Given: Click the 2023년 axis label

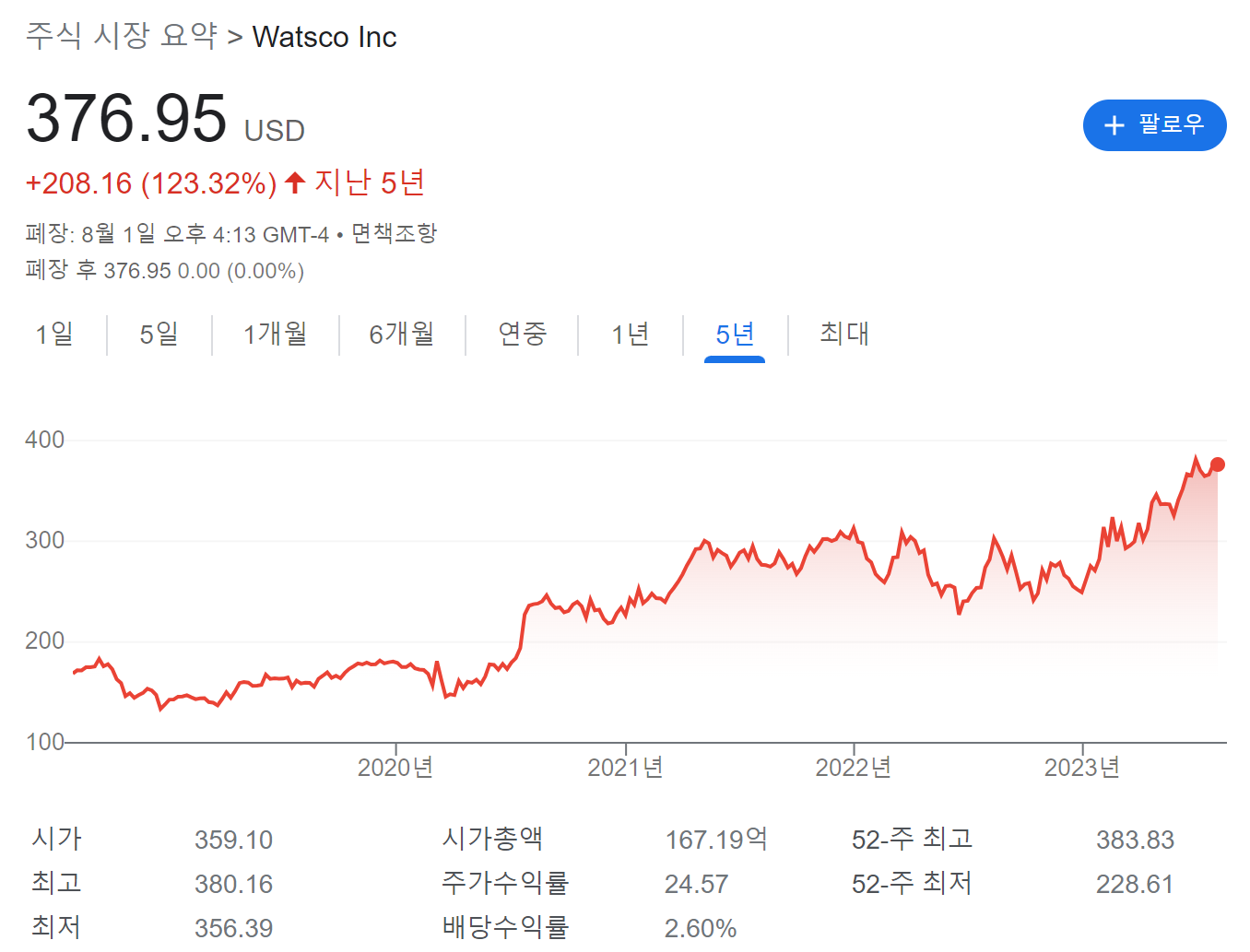Looking at the screenshot, I should (x=1081, y=767).
